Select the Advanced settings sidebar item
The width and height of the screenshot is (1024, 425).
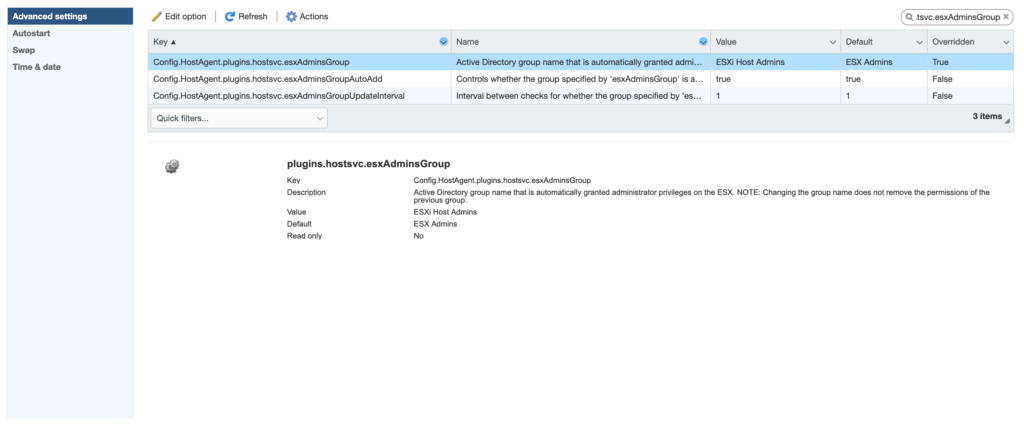(x=49, y=17)
